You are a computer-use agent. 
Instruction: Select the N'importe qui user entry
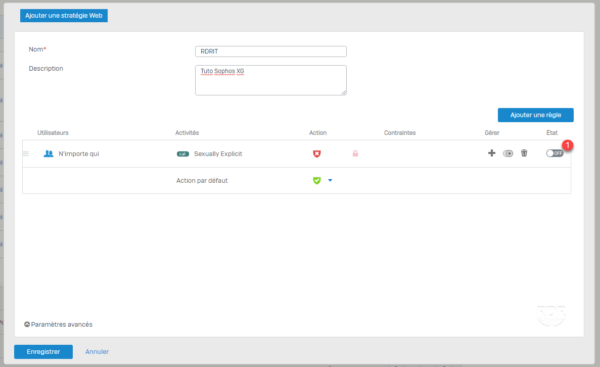(78, 154)
